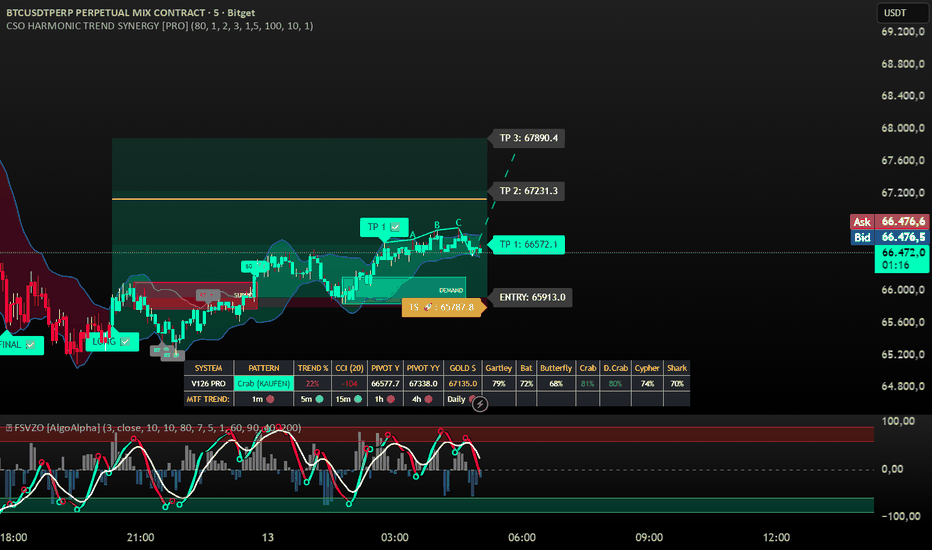Click the 15m MTF trend green dot
This screenshot has height=550, width=932.
(358, 400)
